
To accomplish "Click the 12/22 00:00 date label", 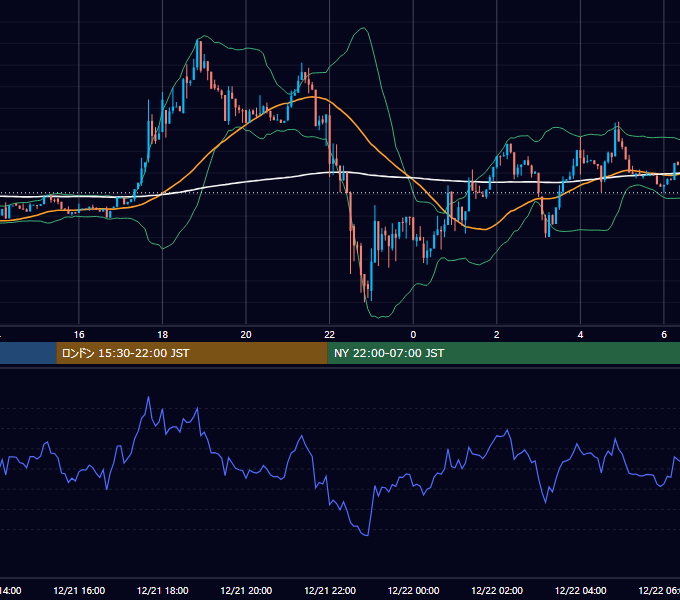I will (x=413, y=590).
